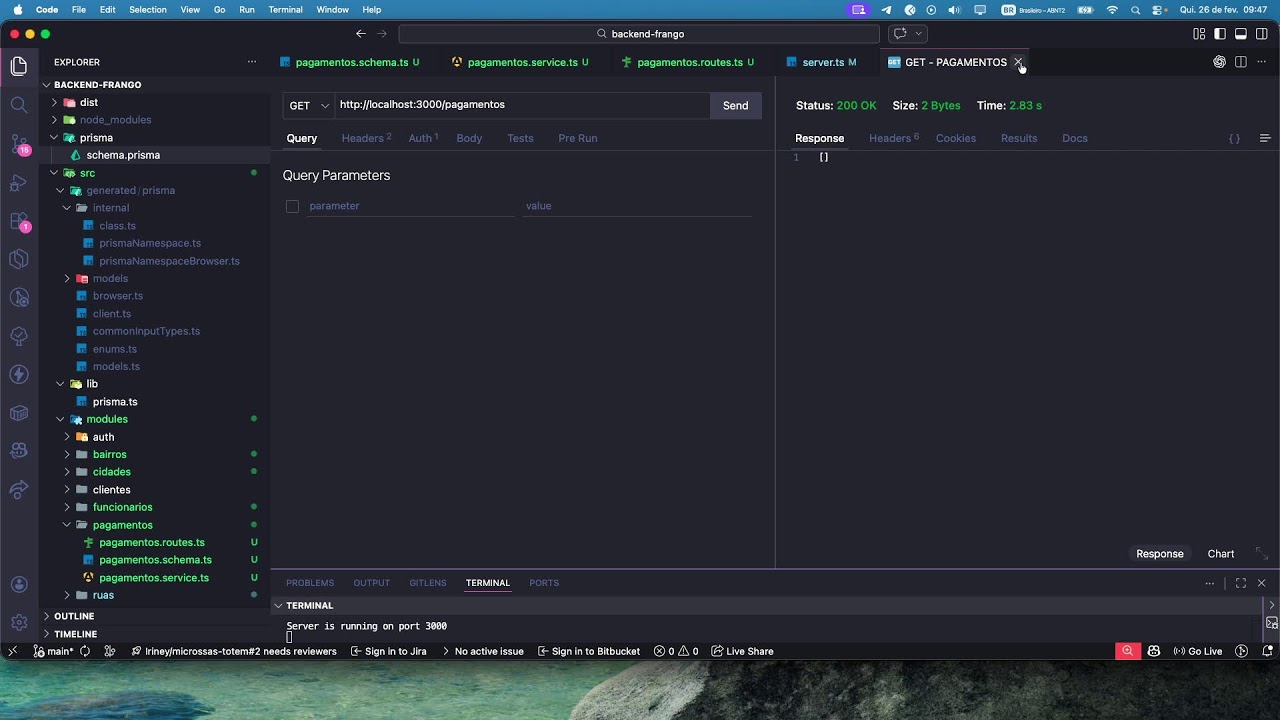Switch to the pagamentos.routes.ts tab
The image size is (1280, 720).
690,62
